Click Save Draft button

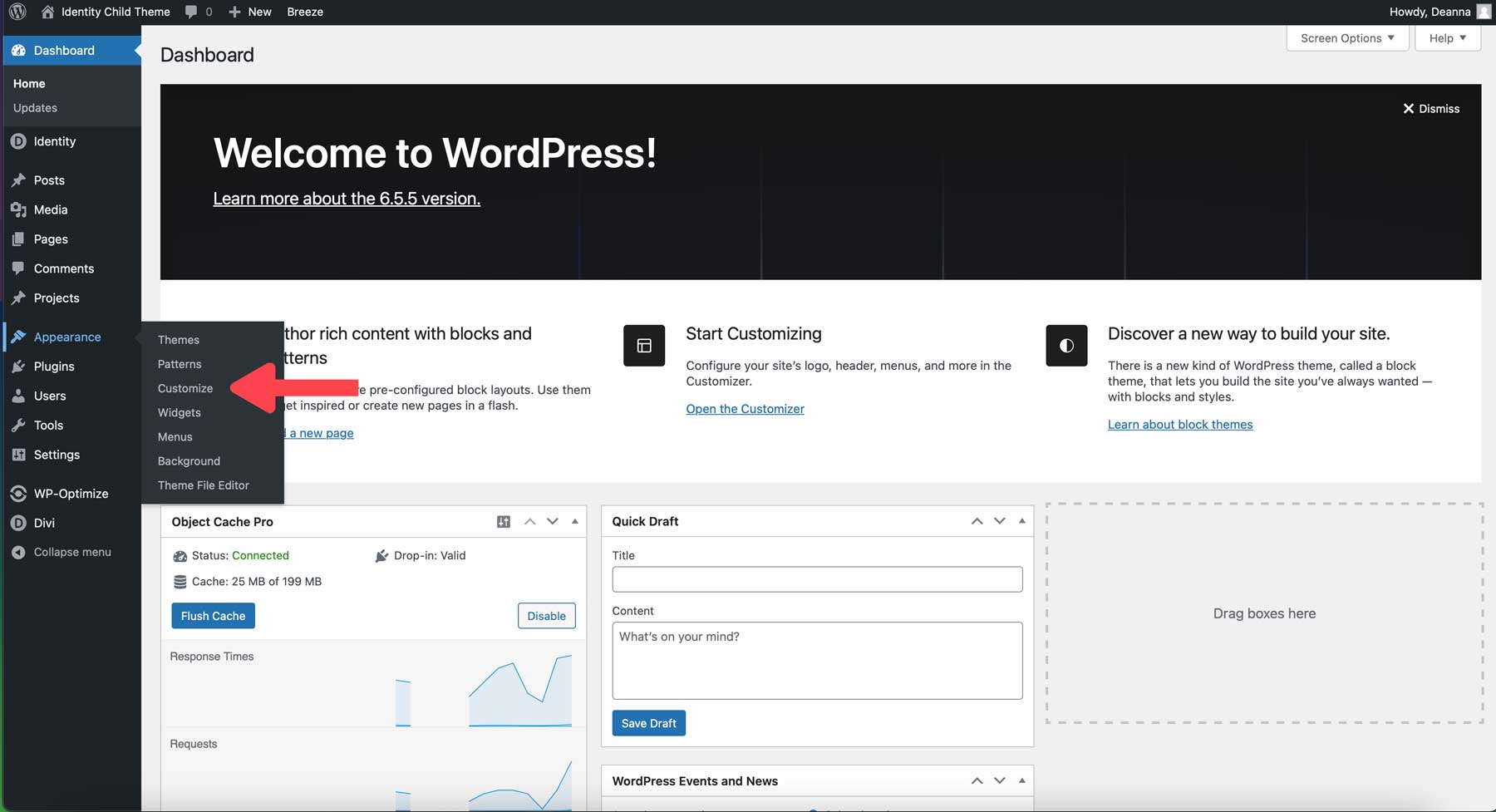pos(649,723)
